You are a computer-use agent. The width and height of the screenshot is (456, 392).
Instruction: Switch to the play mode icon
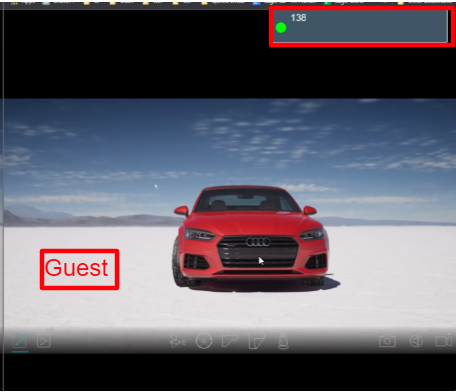pos(44,341)
